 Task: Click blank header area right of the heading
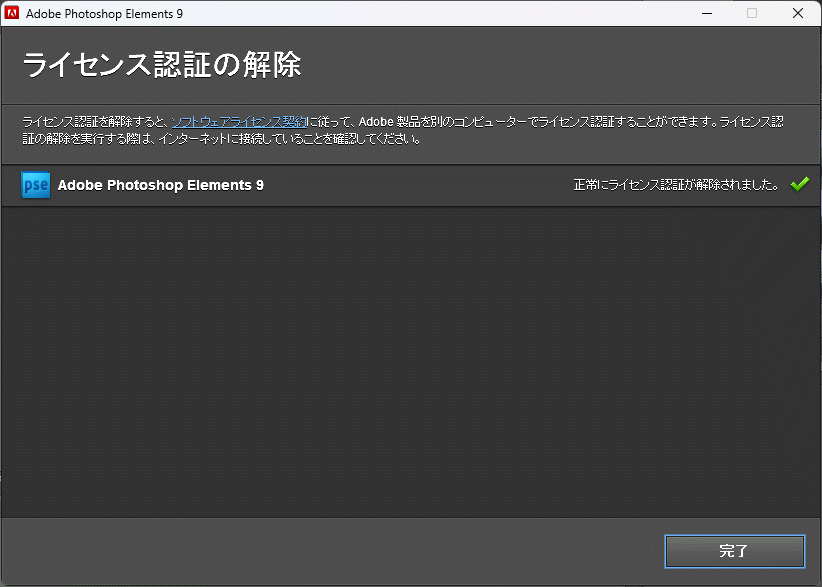point(560,65)
